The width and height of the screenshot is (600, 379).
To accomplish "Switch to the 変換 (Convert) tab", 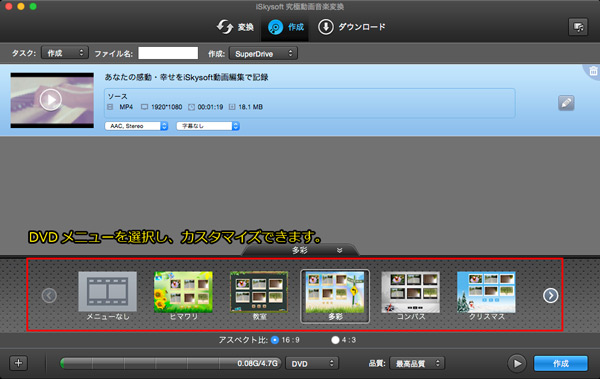I will (x=235, y=27).
